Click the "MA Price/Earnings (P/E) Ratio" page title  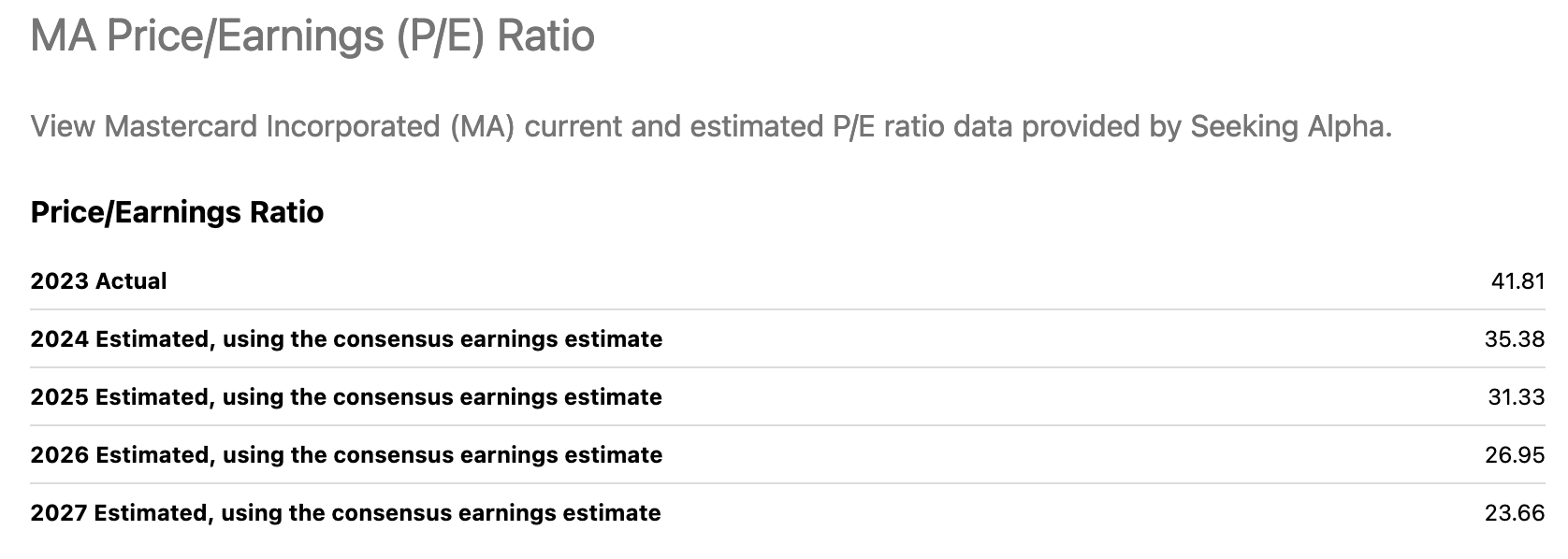tap(312, 36)
